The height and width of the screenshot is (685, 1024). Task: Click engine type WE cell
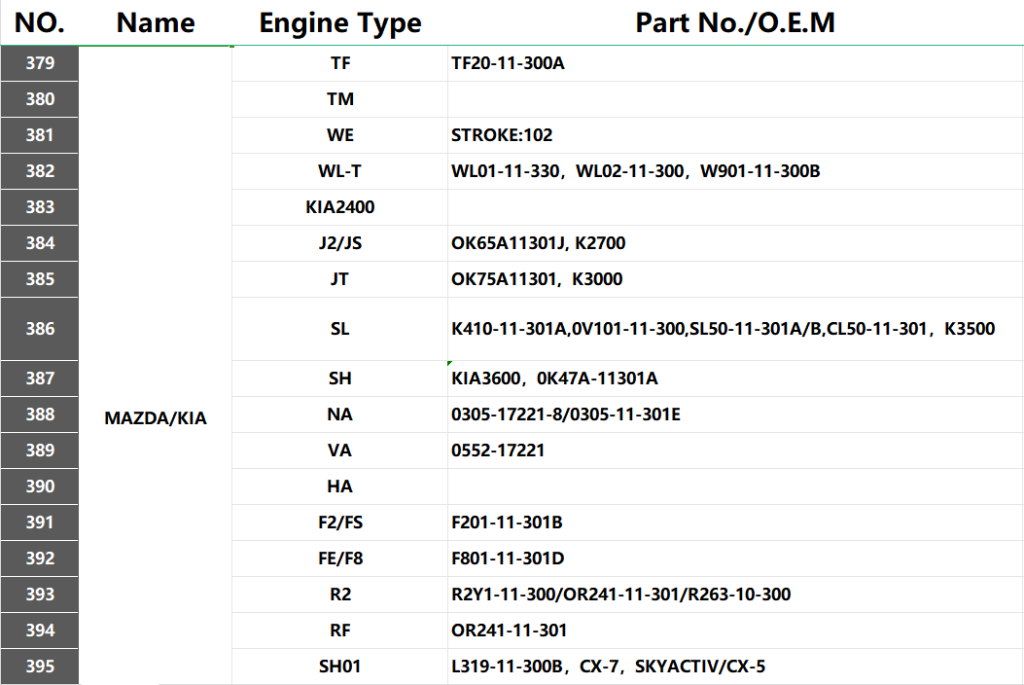340,135
